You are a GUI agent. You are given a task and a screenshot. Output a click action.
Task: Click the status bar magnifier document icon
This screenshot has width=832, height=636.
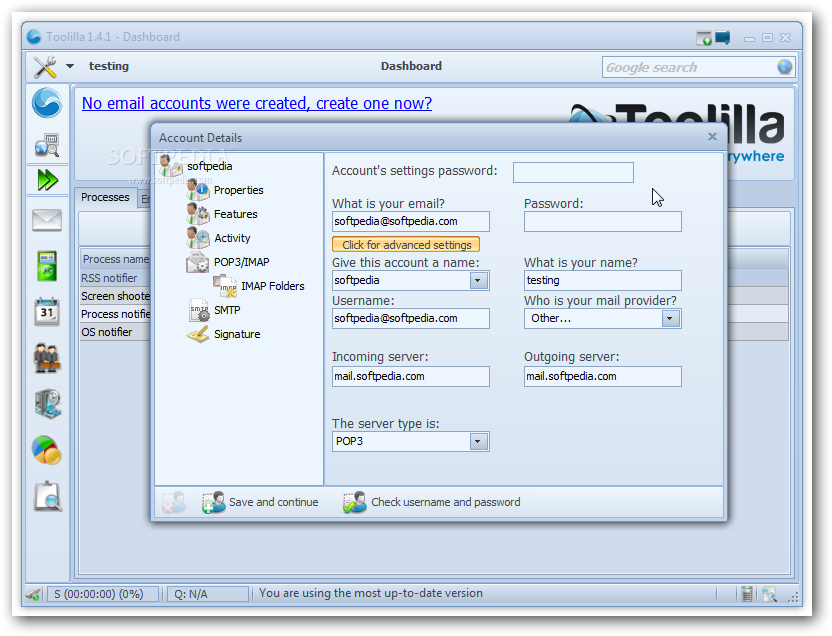pos(769,594)
